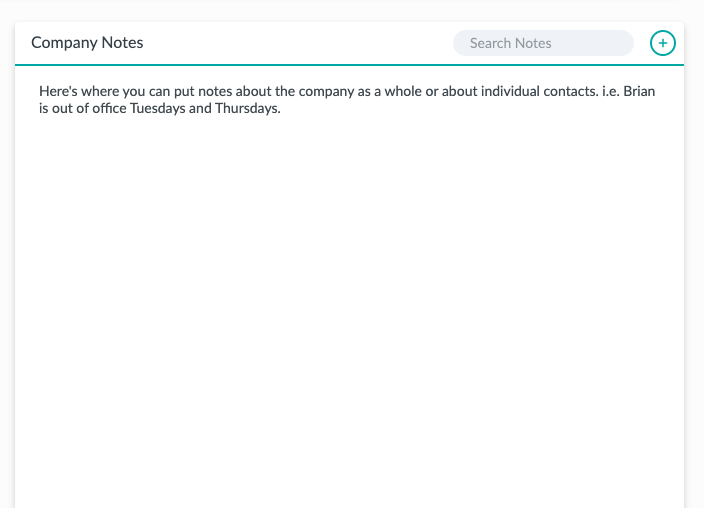Click the left rounded edge of search box
704x508 pixels.
tap(460, 43)
